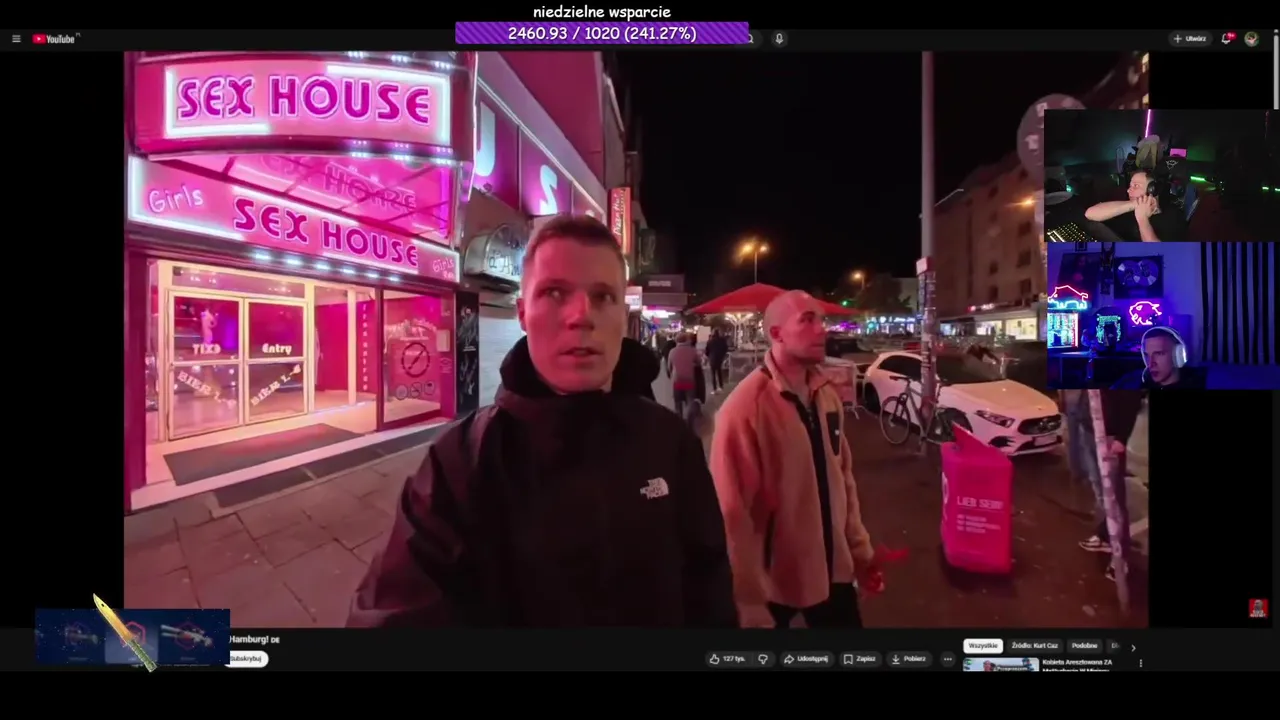Open the Kobieta Aresztowana suggested video thumbnail

coord(1000,664)
